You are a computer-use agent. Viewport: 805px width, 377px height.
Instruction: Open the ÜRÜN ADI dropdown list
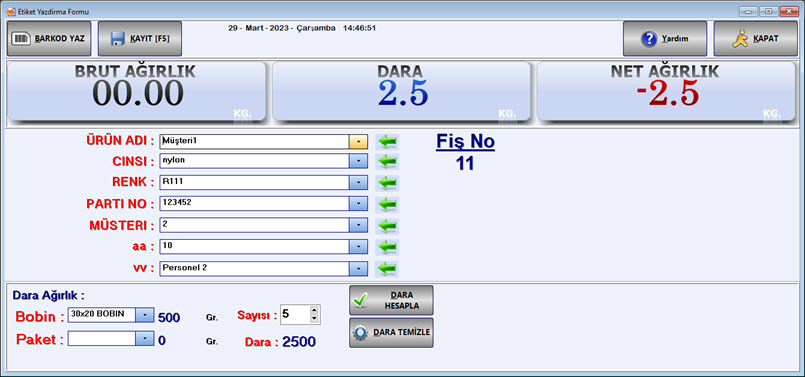click(358, 142)
